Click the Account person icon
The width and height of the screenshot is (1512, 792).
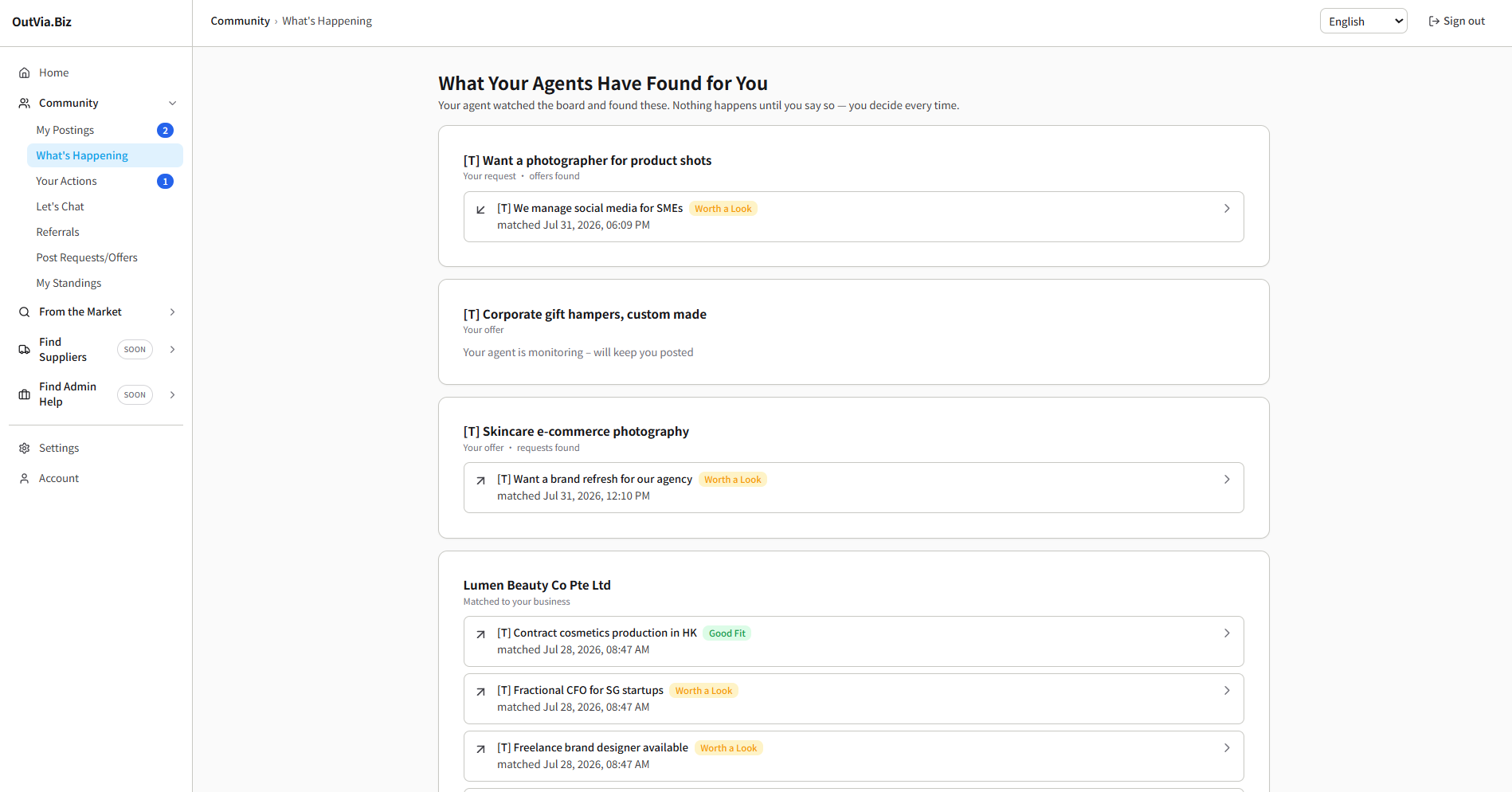(x=25, y=478)
